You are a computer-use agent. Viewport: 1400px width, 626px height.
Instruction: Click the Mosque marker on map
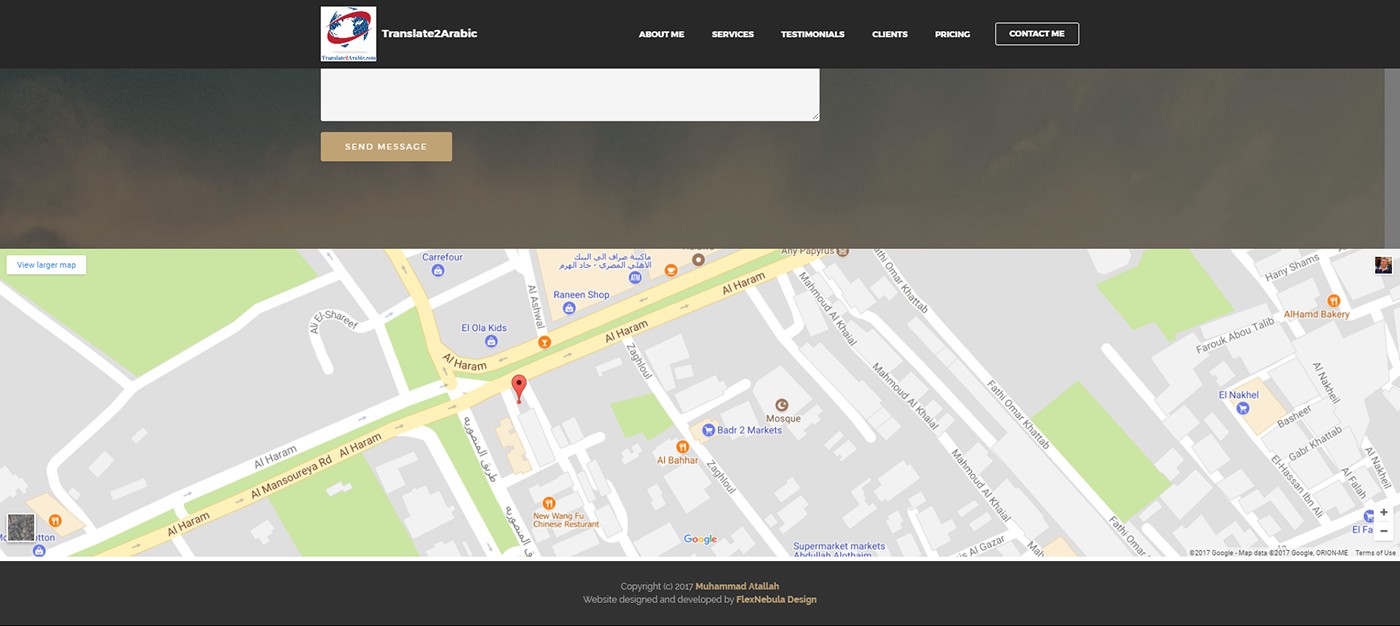pyautogui.click(x=783, y=405)
